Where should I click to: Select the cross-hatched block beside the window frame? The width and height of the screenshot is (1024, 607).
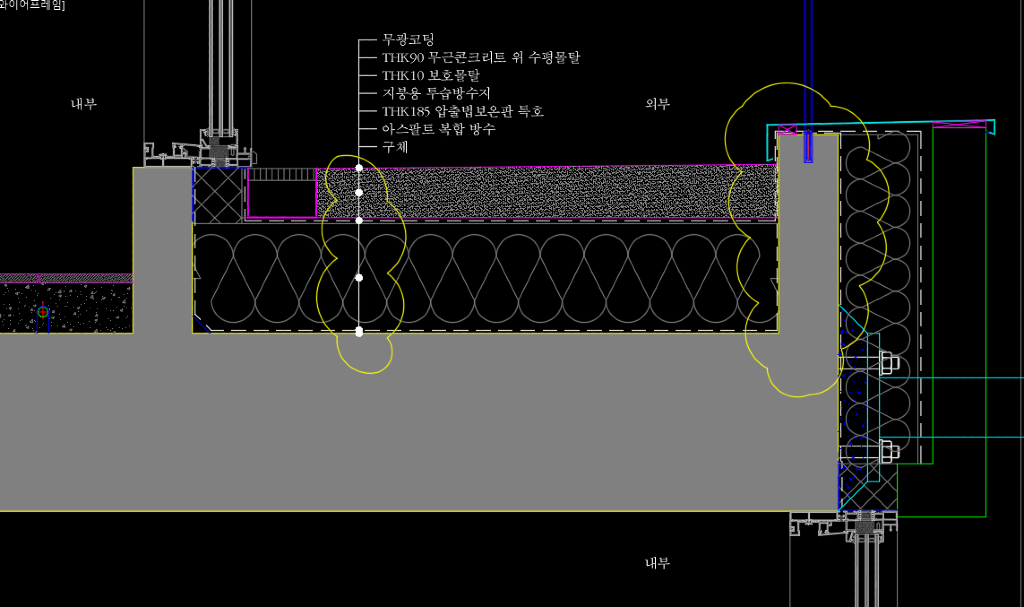[218, 194]
